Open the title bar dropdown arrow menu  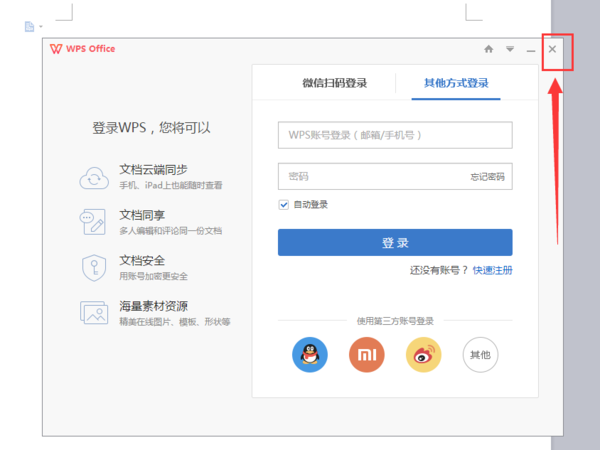[510, 49]
